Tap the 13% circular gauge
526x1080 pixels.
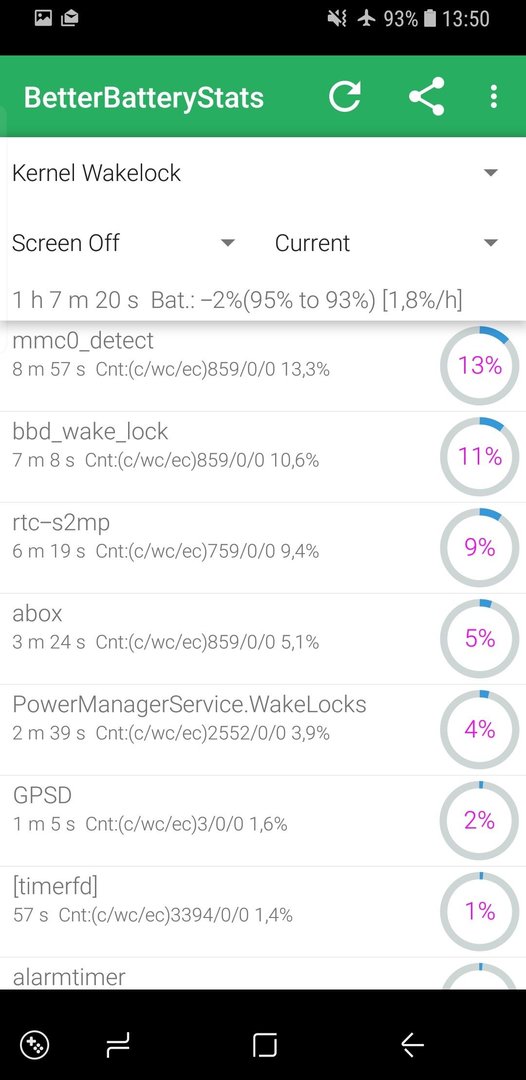point(479,366)
